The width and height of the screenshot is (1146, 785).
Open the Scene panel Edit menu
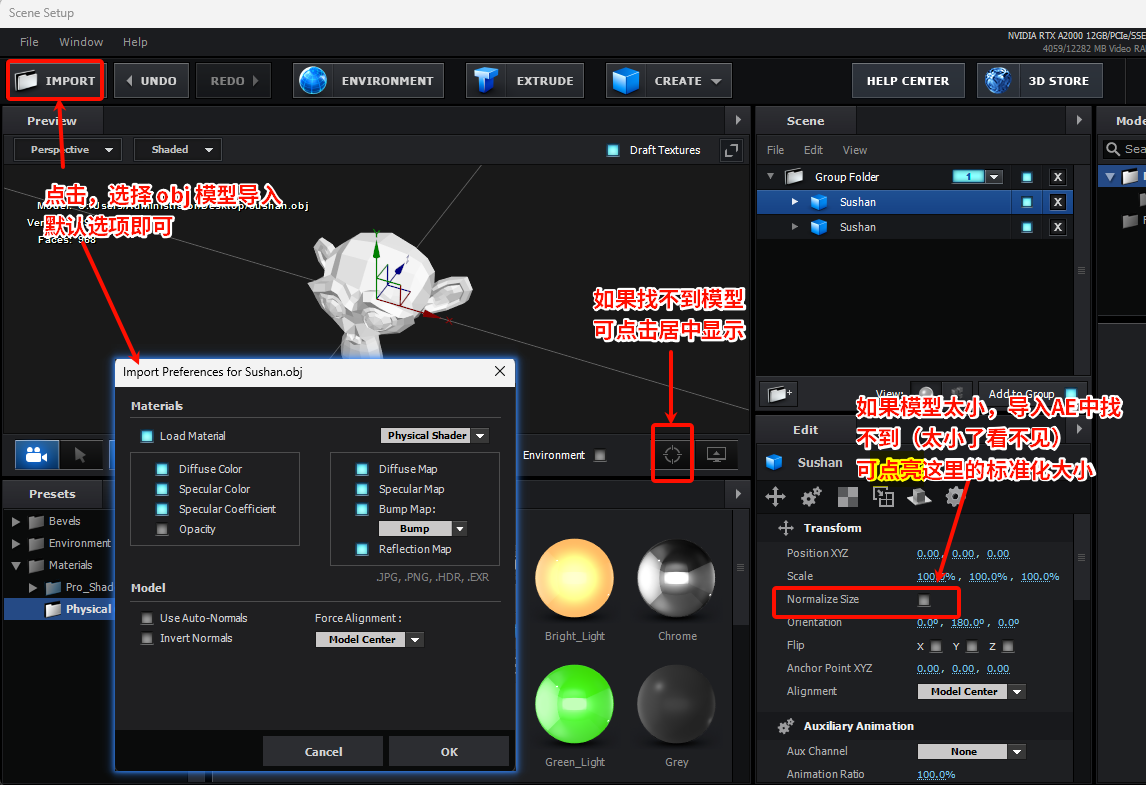tap(813, 150)
